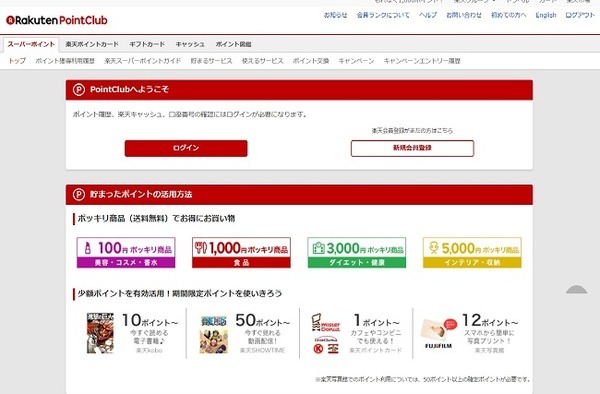Screen dimensions: 600x394
Task: Open the manga cover thumbnail for 楽天kobo
Action: point(100,333)
